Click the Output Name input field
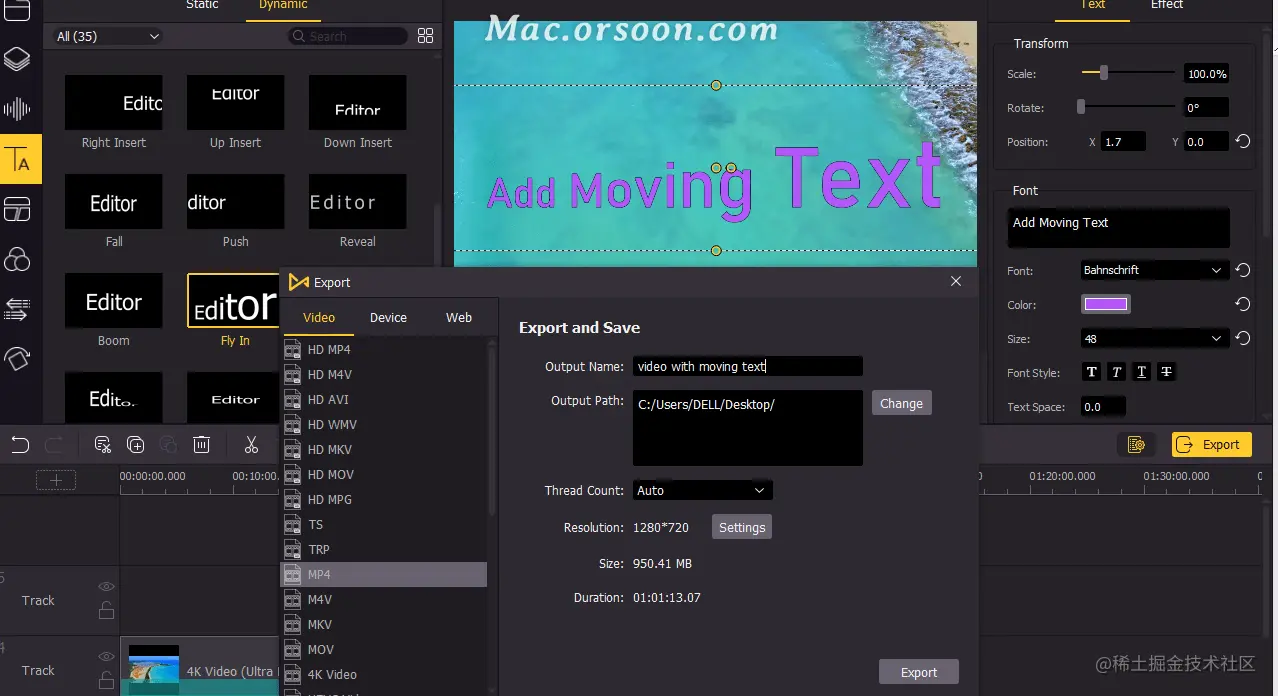Screen dimensions: 1278x696 (x=747, y=366)
